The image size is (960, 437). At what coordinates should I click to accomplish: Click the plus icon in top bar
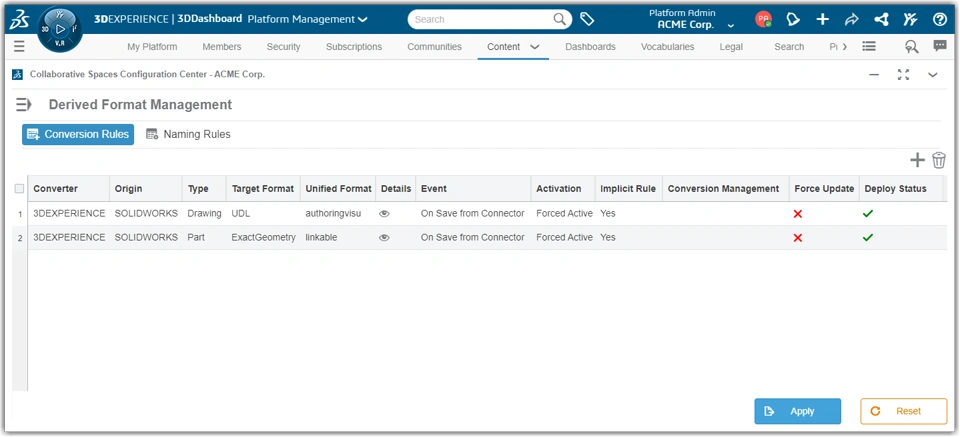(x=822, y=20)
